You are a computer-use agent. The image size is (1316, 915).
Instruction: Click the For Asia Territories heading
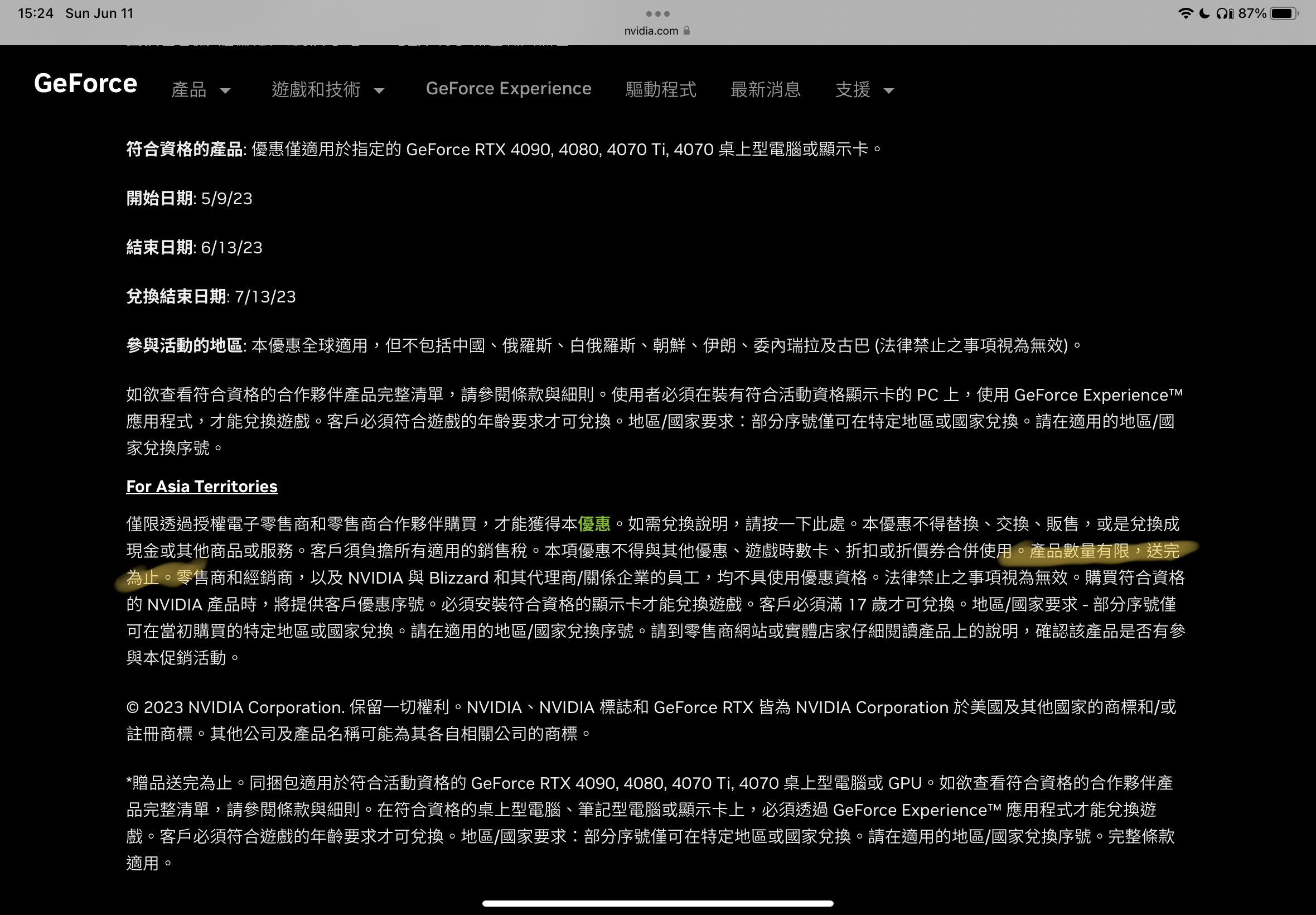click(202, 486)
